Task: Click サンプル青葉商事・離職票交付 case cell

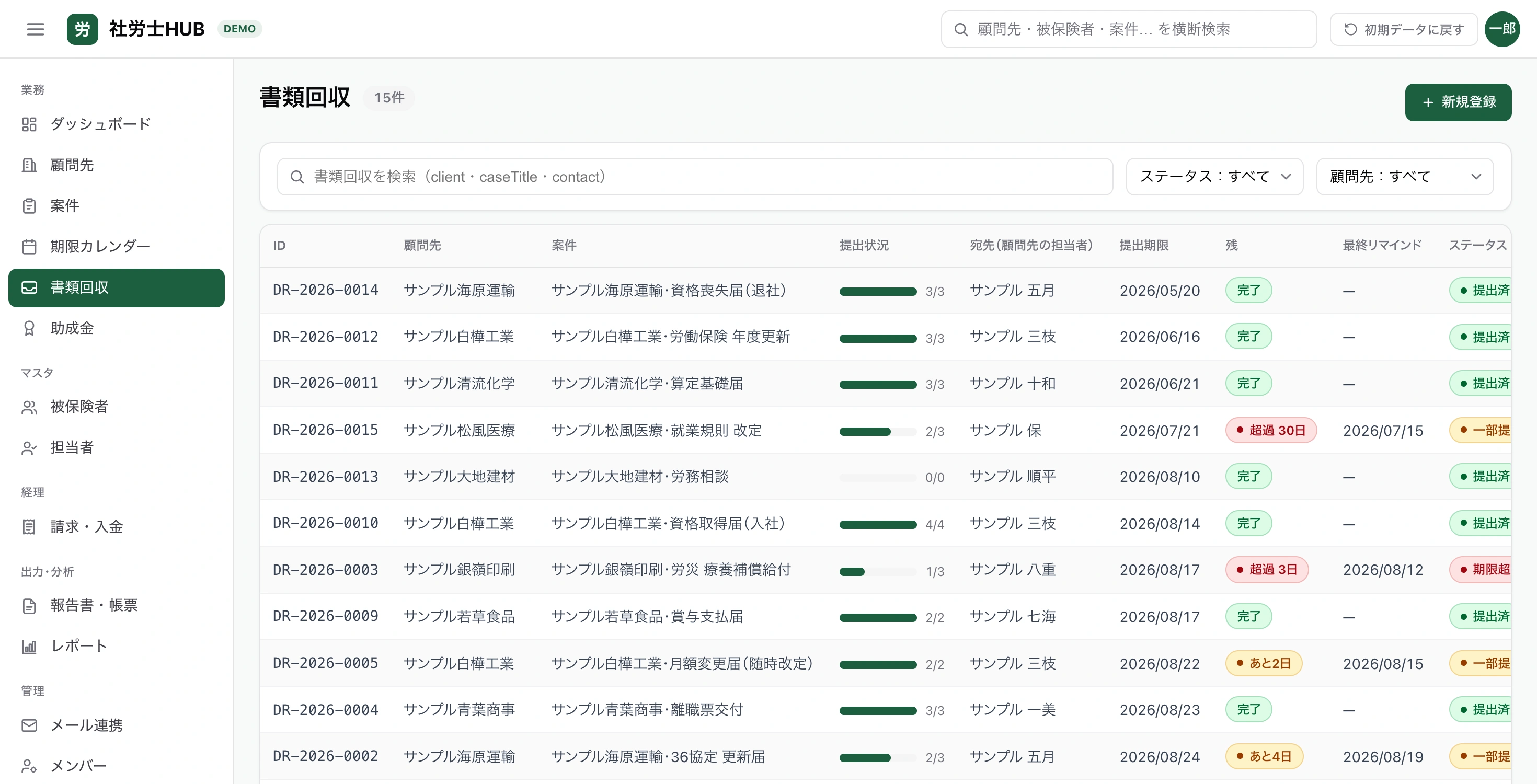Action: tap(647, 709)
